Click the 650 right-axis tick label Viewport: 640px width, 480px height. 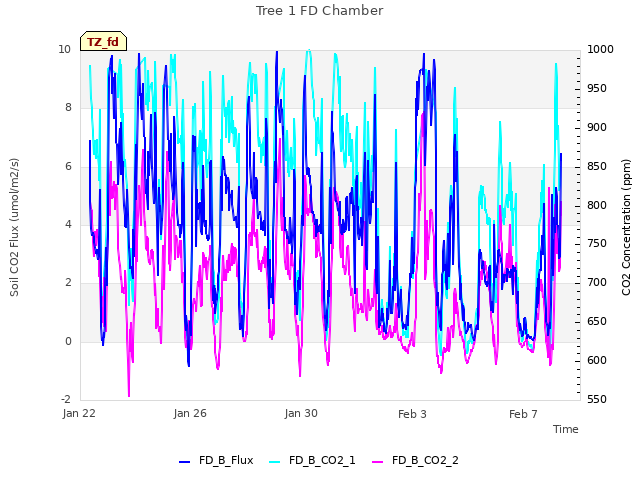pyautogui.click(x=597, y=322)
